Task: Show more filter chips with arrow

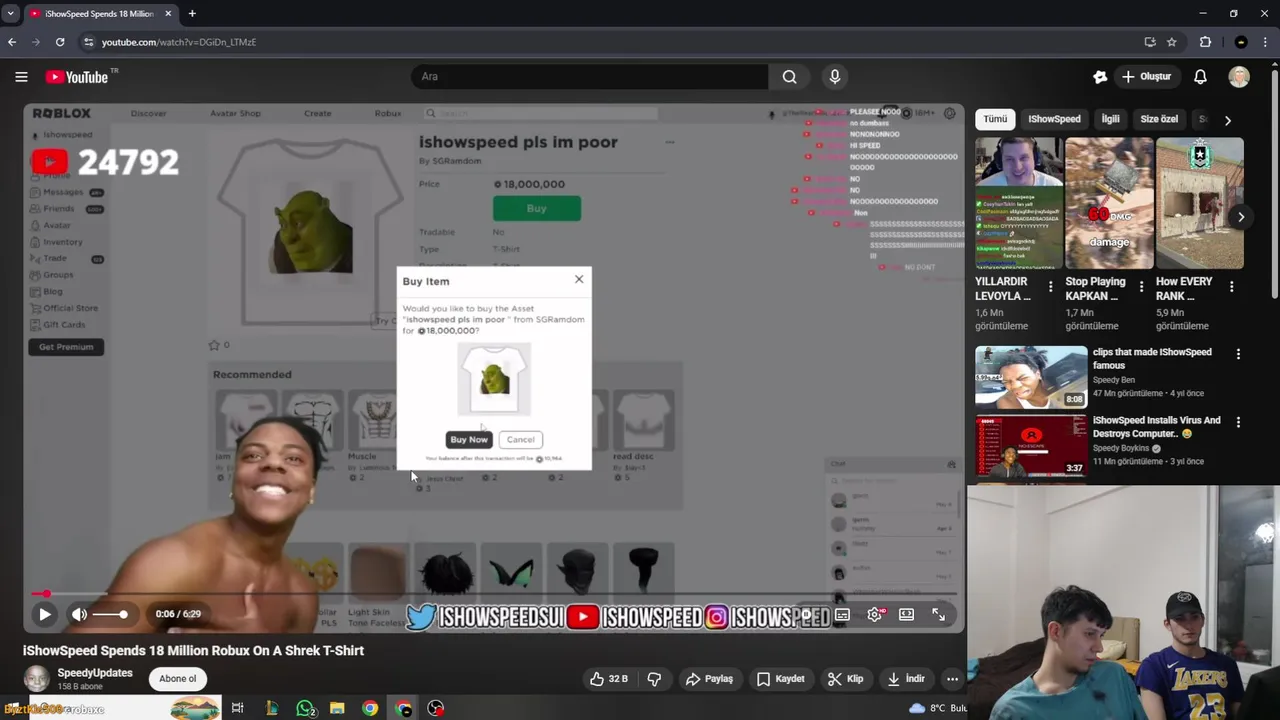Action: (x=1227, y=120)
